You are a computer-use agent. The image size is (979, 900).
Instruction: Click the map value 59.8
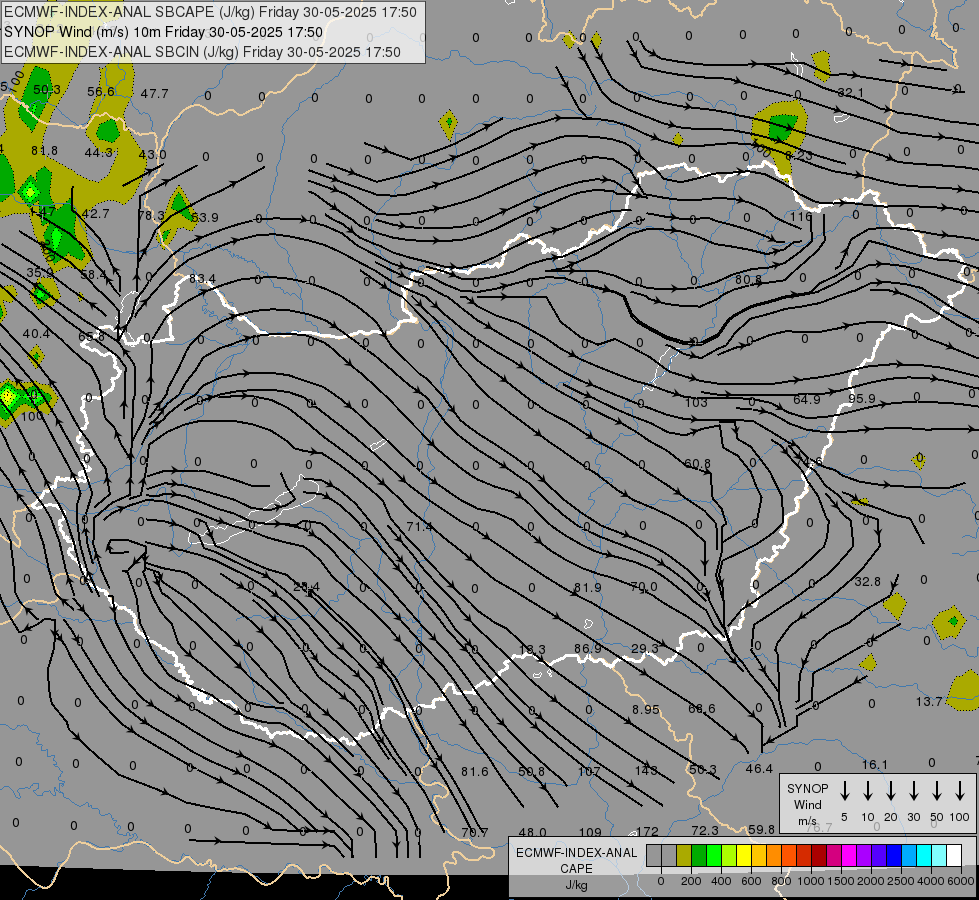(x=761, y=829)
